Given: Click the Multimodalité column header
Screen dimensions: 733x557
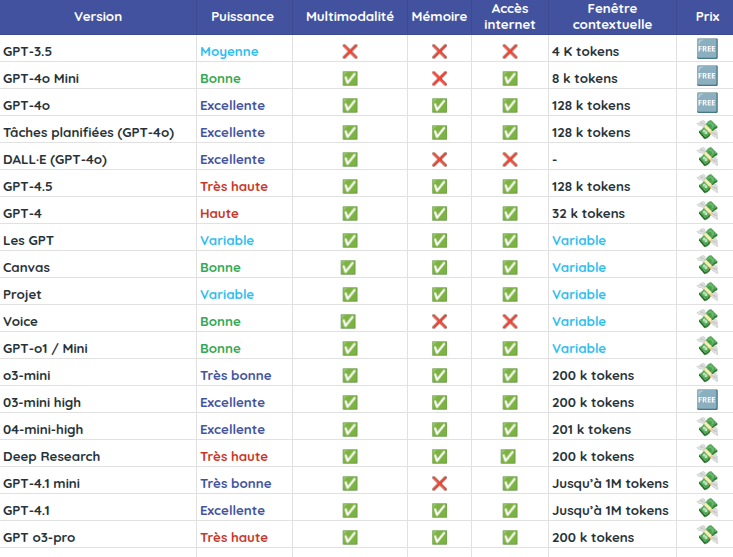Looking at the screenshot, I should (x=350, y=17).
